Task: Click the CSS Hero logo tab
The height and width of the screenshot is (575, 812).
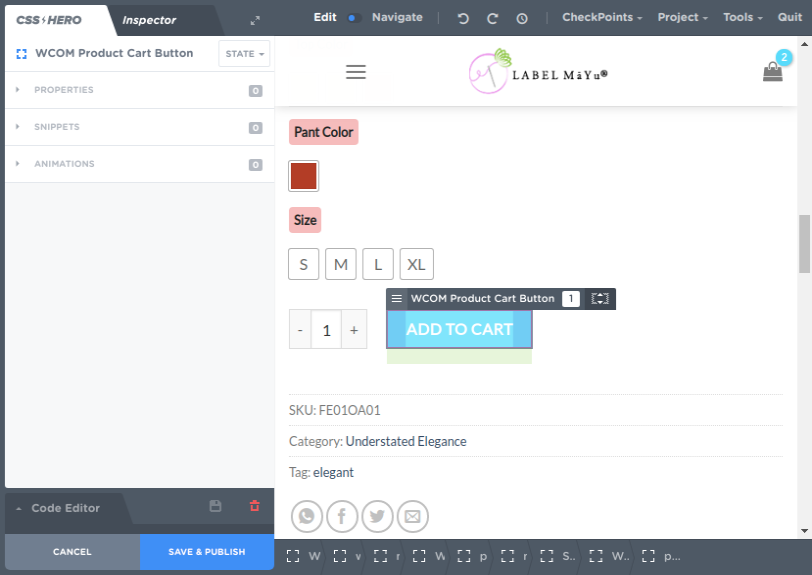Action: (49, 20)
